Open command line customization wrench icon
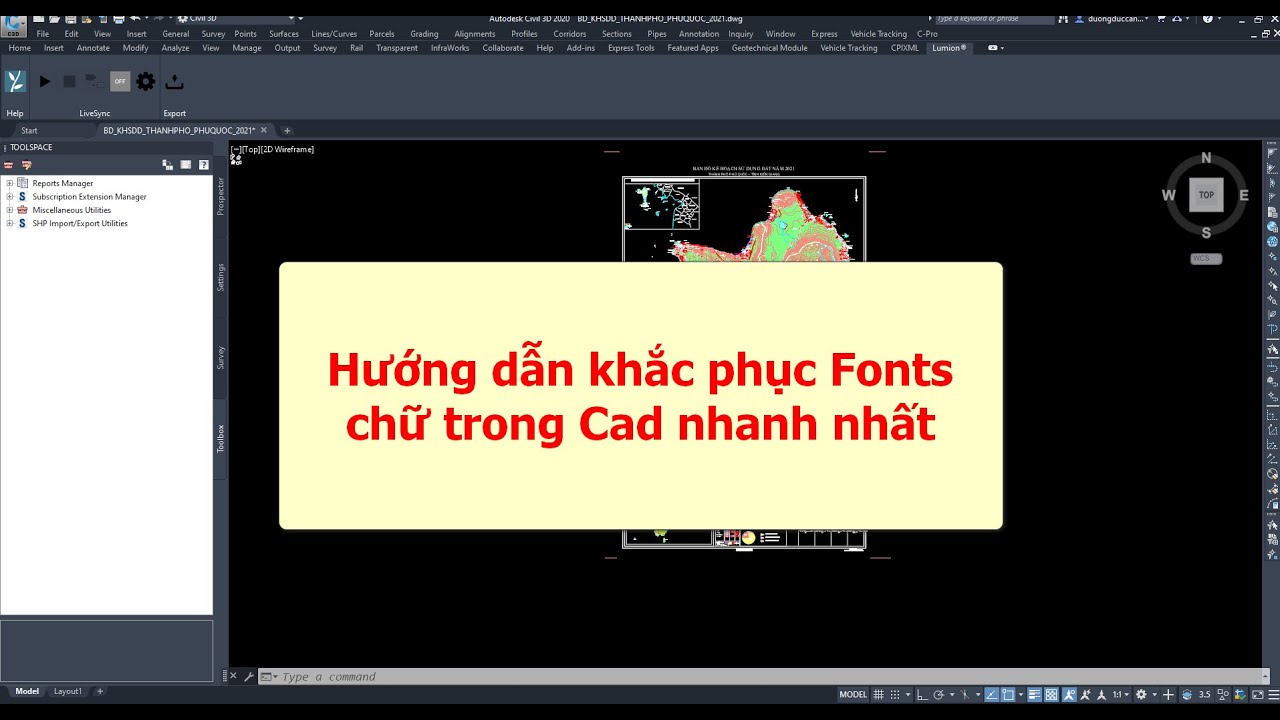 tap(249, 677)
